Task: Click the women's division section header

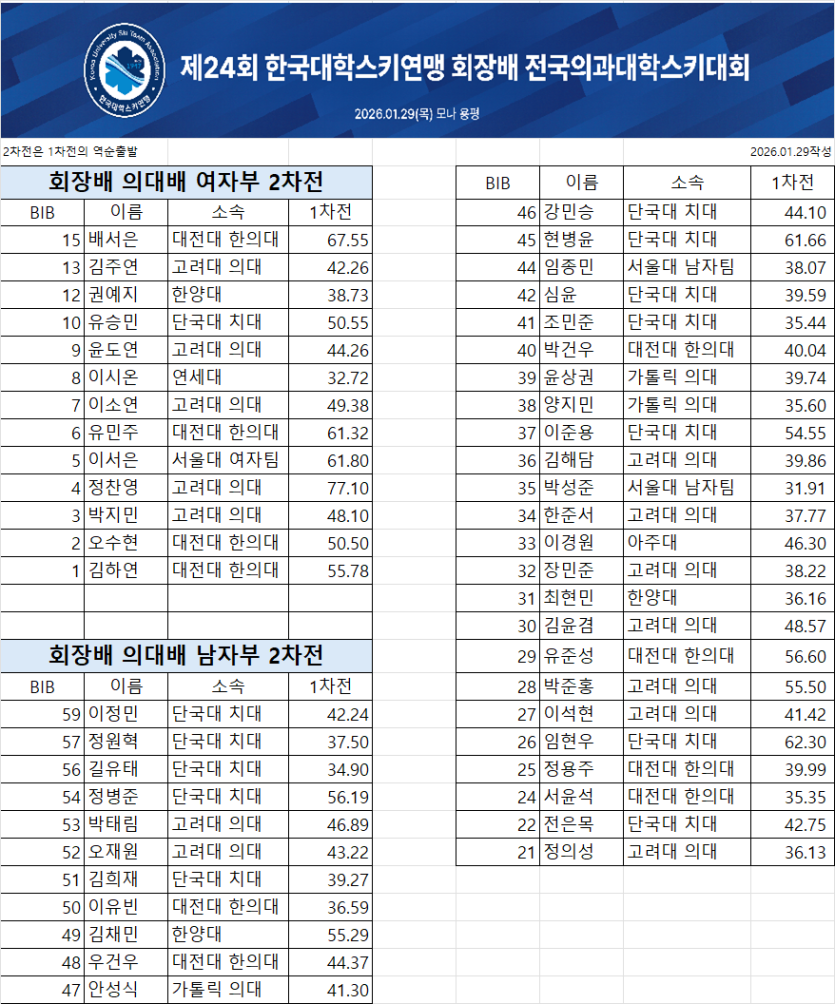Action: point(186,183)
